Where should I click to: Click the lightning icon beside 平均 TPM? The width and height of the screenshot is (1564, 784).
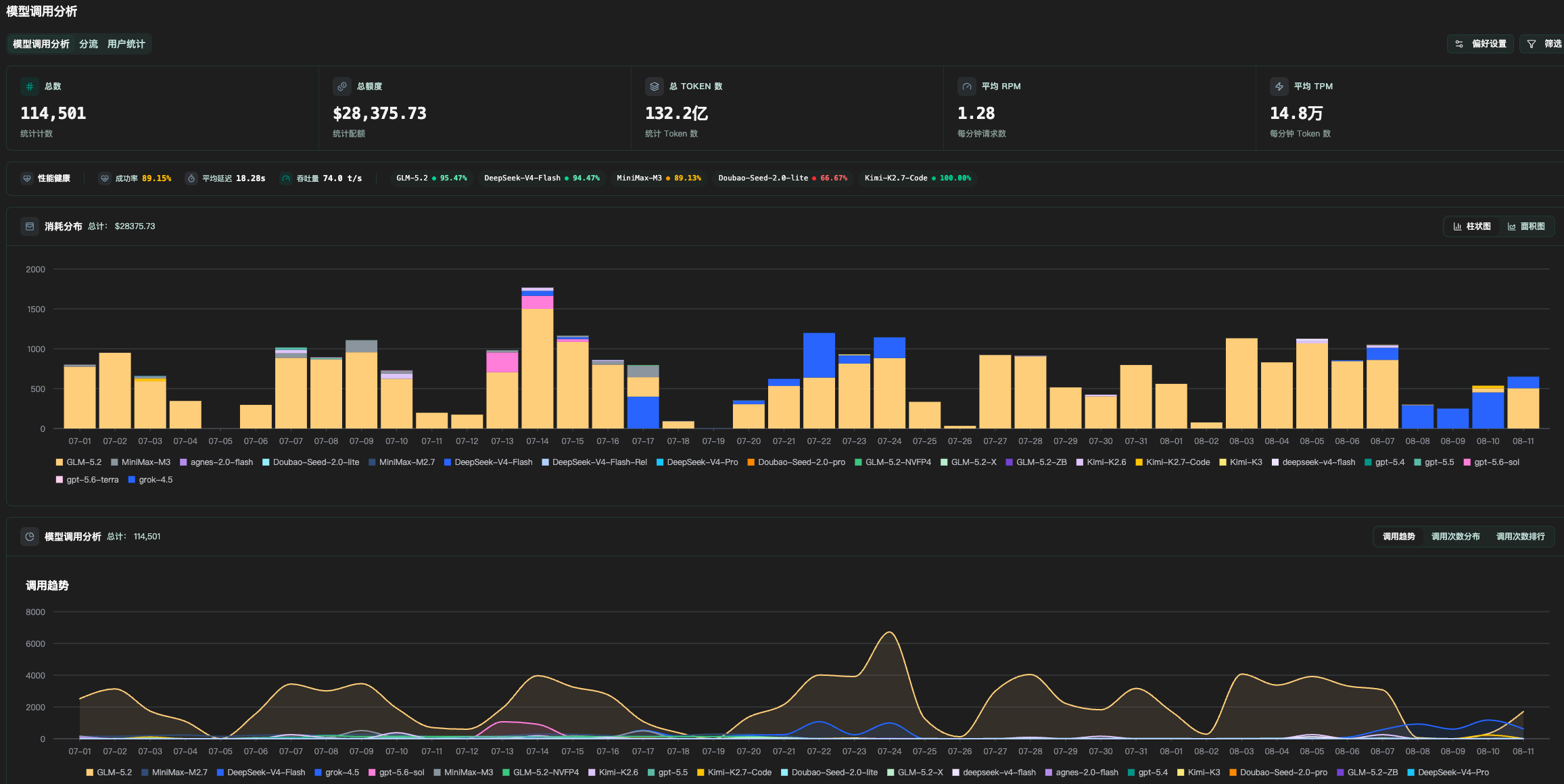pos(1279,87)
